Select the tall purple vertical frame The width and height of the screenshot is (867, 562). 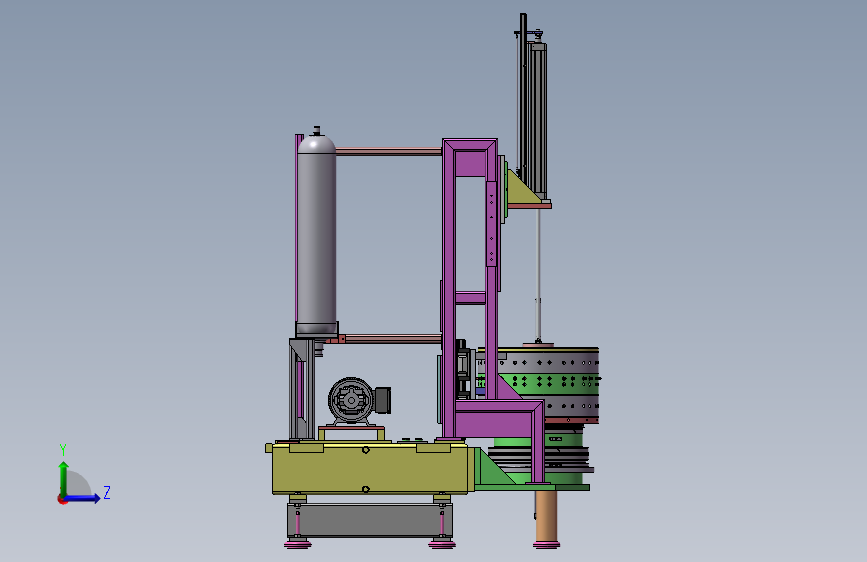(x=470, y=288)
